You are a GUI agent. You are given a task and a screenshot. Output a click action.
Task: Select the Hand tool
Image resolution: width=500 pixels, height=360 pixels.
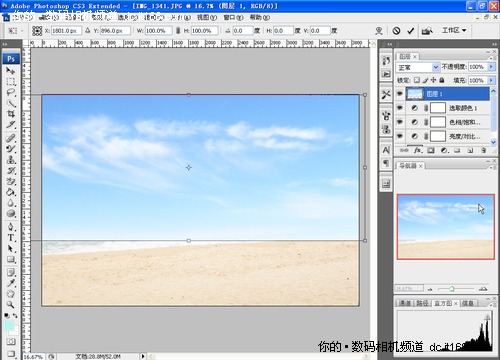10,294
